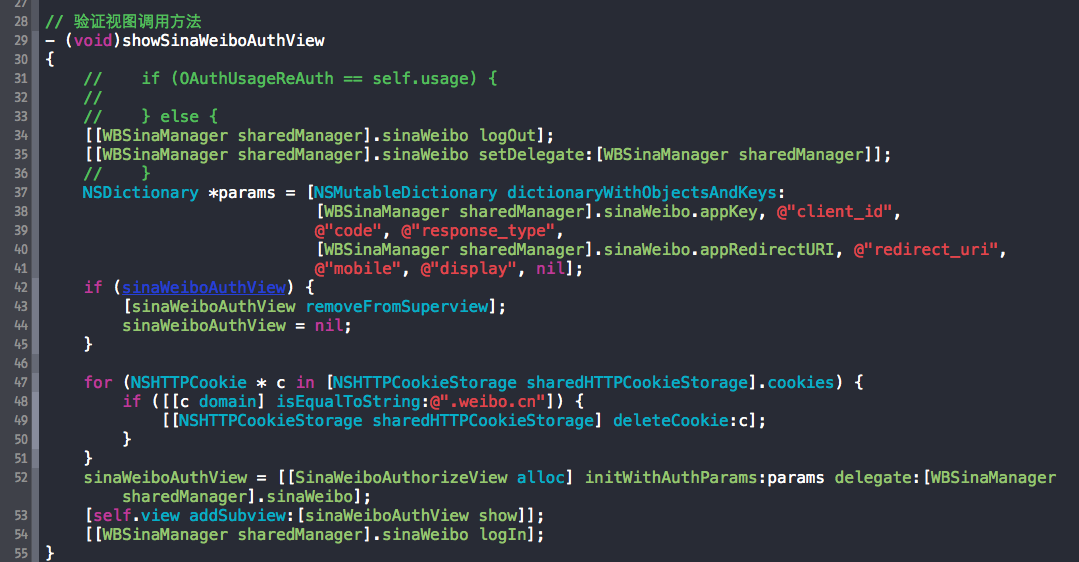This screenshot has height=562, width=1079.
Task: Click the alloc call on line 52
Action: click(x=541, y=477)
